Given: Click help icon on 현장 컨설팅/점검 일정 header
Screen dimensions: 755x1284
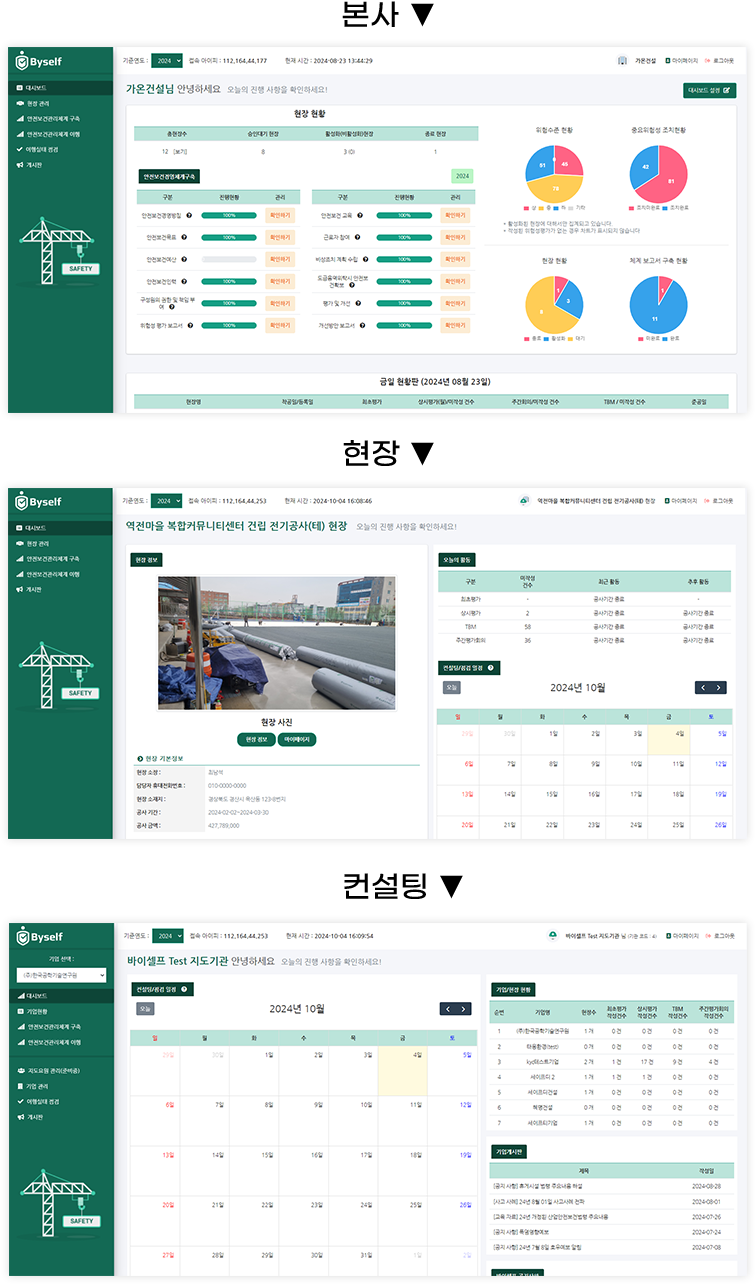Looking at the screenshot, I should [490, 667].
